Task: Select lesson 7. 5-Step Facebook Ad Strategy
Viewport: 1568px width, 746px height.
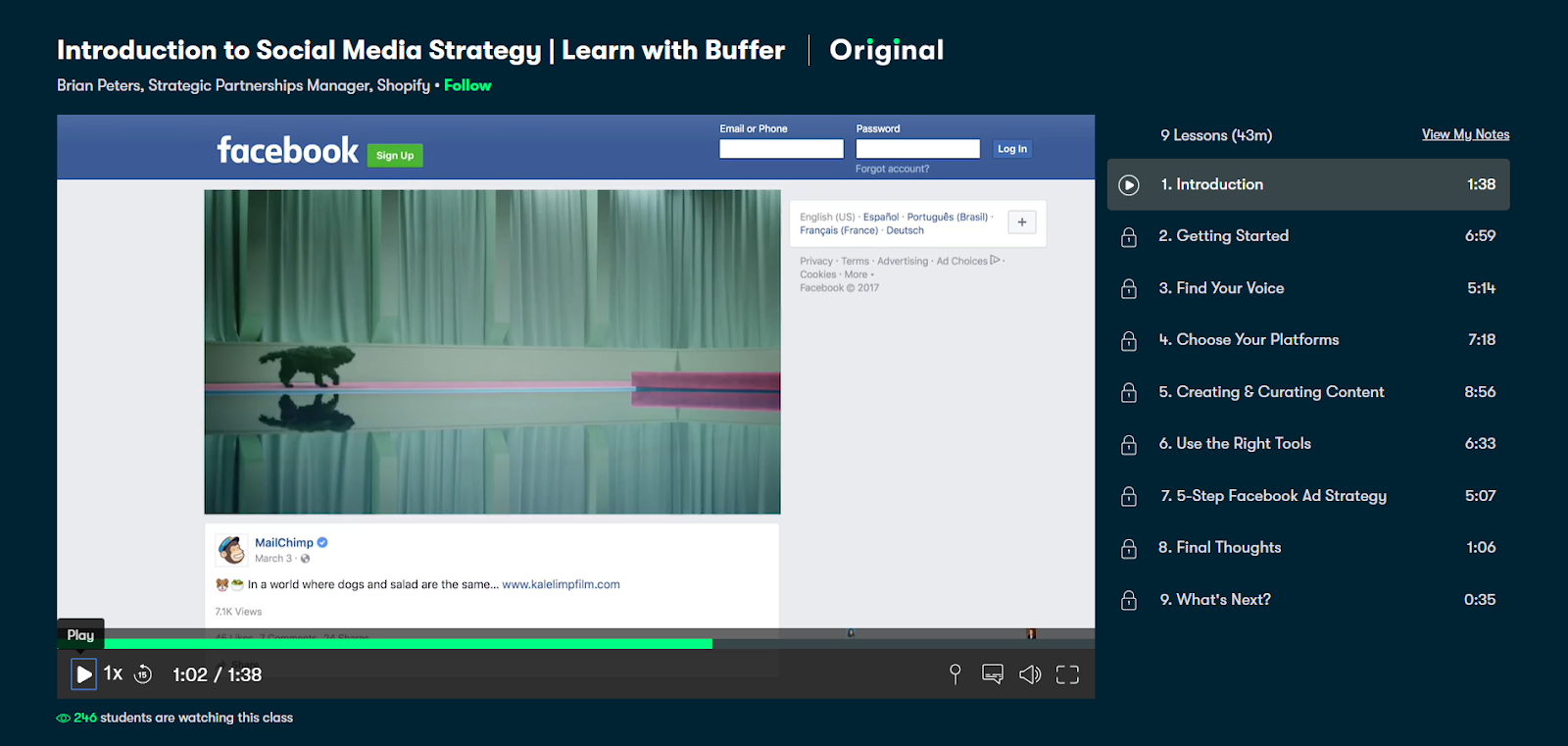Action: pos(1308,496)
